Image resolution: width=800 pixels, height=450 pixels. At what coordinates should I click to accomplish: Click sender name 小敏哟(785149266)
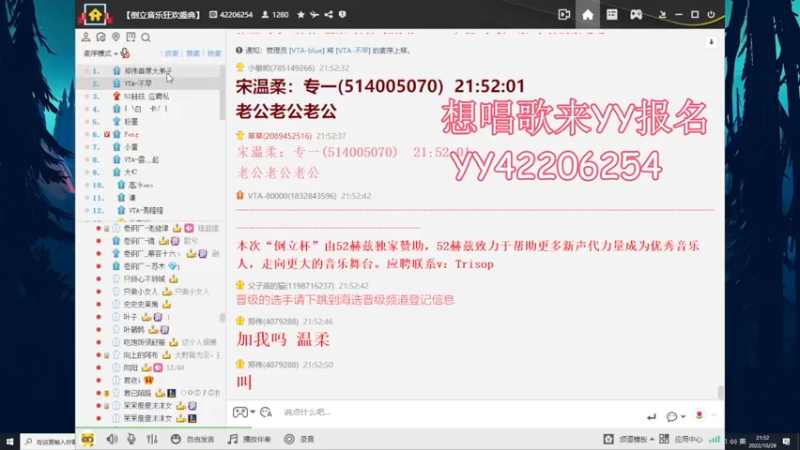pyautogui.click(x=281, y=68)
